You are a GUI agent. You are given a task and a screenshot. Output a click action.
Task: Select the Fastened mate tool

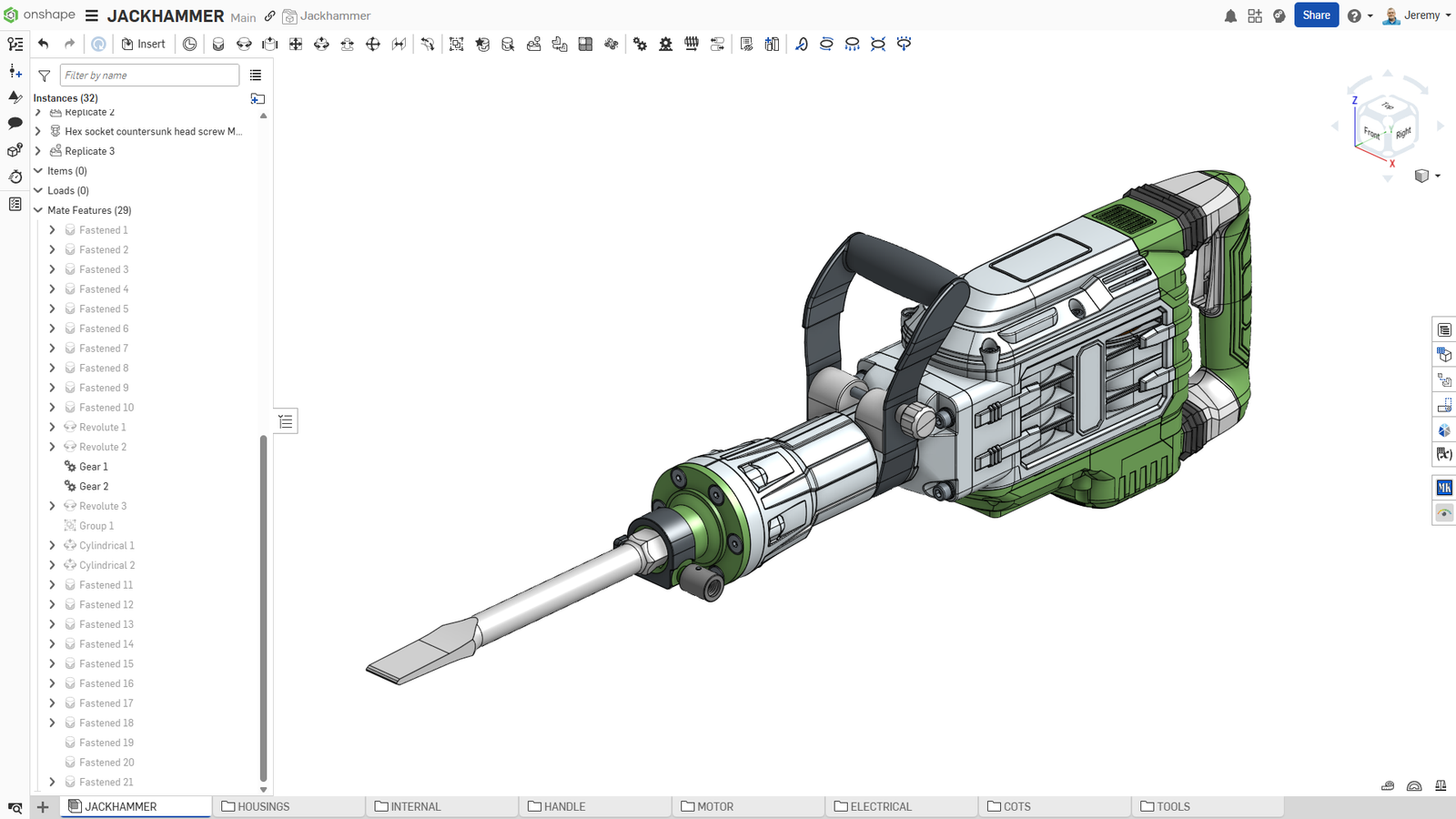pyautogui.click(x=218, y=44)
